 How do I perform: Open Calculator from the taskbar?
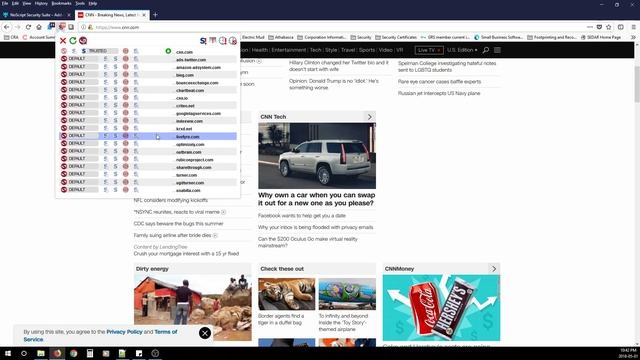90,353
